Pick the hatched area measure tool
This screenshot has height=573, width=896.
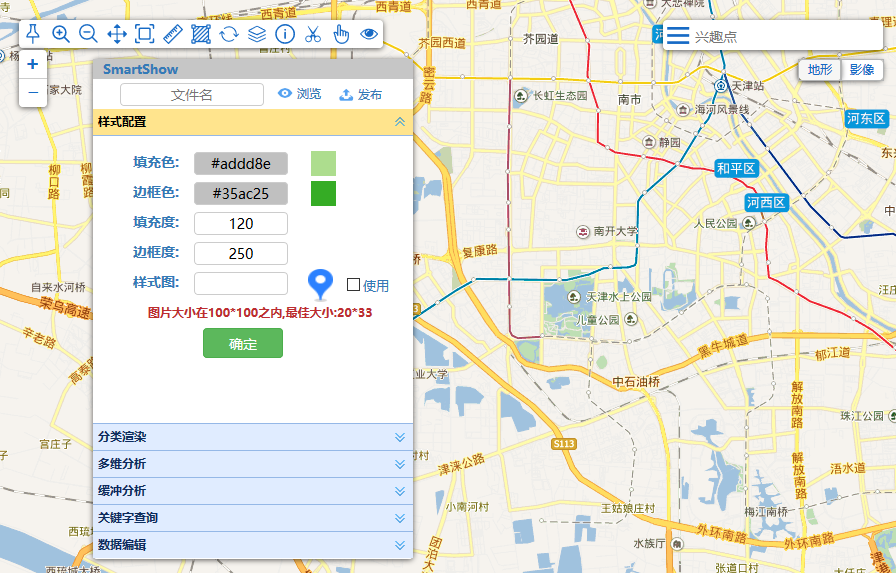(x=201, y=34)
